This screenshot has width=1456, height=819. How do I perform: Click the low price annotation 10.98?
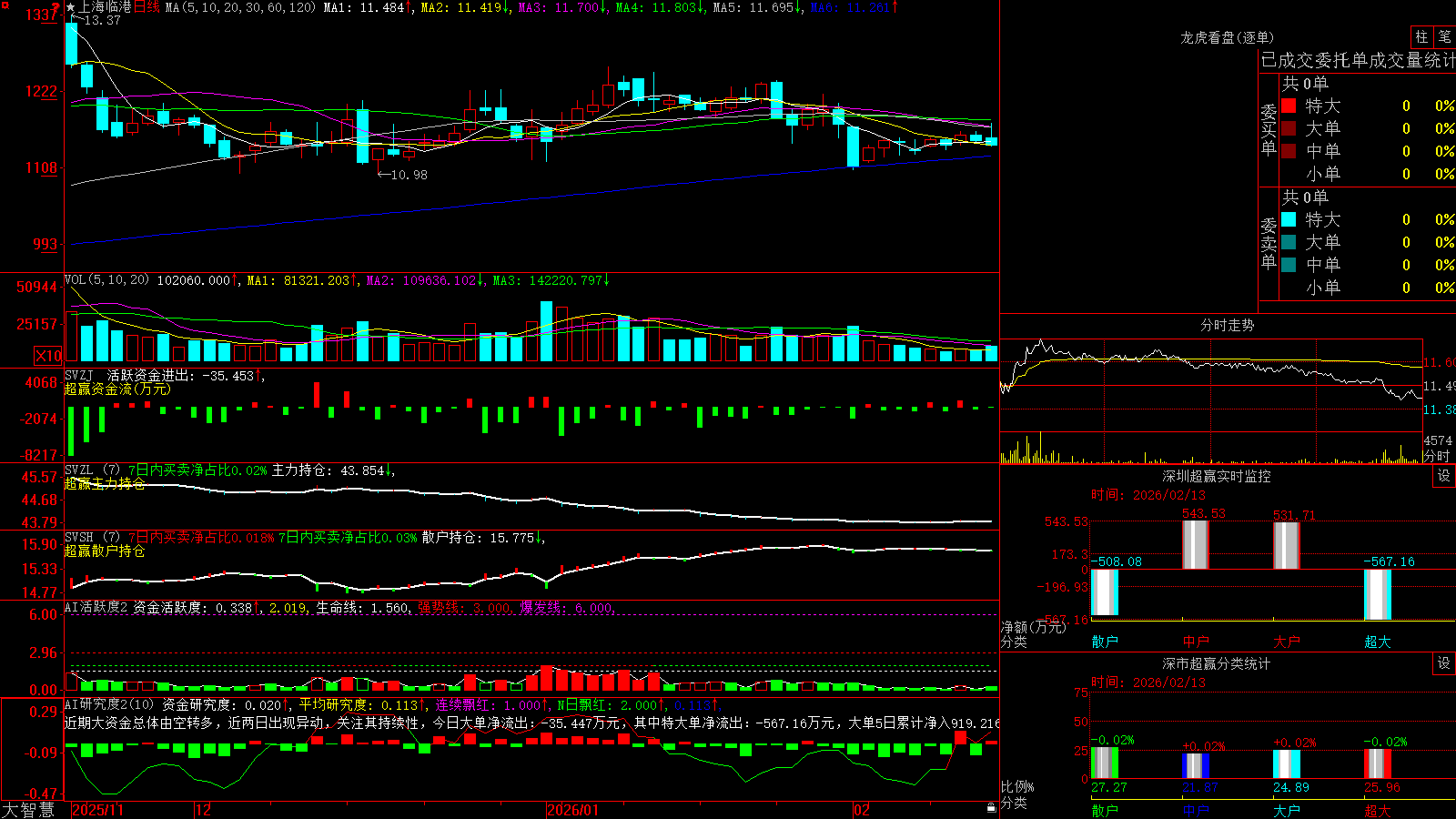[409, 175]
